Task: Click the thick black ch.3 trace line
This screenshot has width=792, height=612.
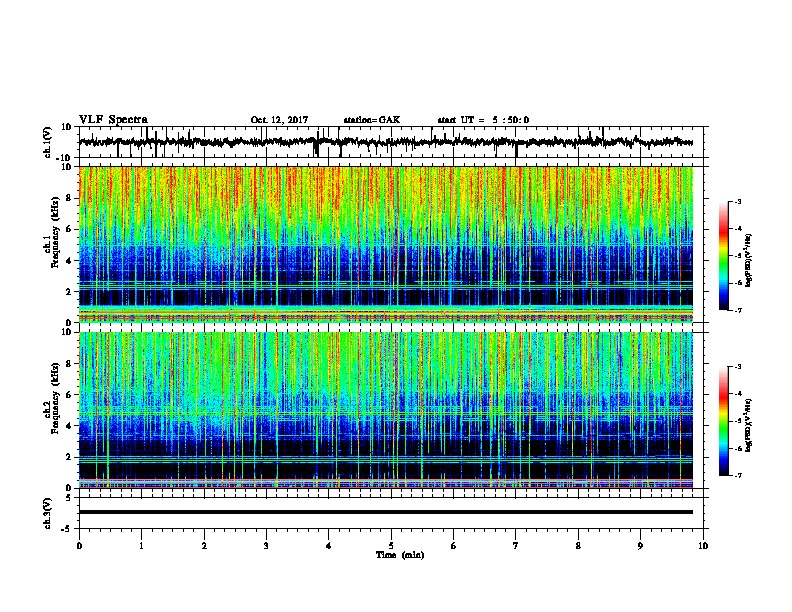Action: 385,512
